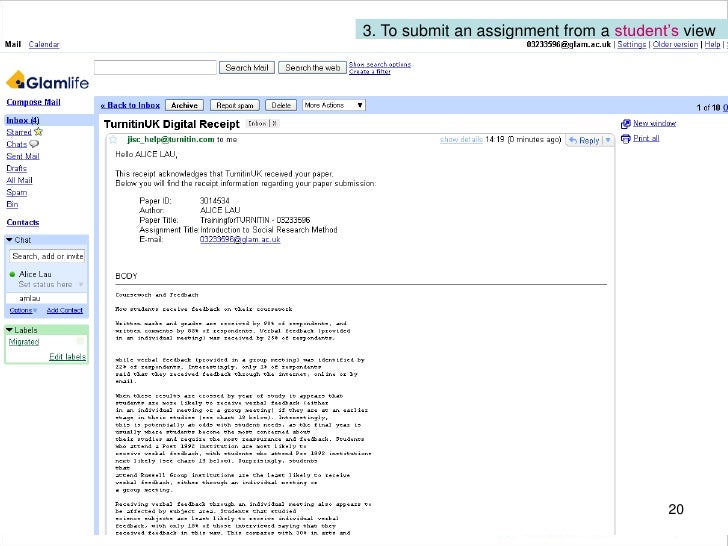Image resolution: width=728 pixels, height=546 pixels.
Task: Click the Search Mail button
Action: click(x=247, y=68)
